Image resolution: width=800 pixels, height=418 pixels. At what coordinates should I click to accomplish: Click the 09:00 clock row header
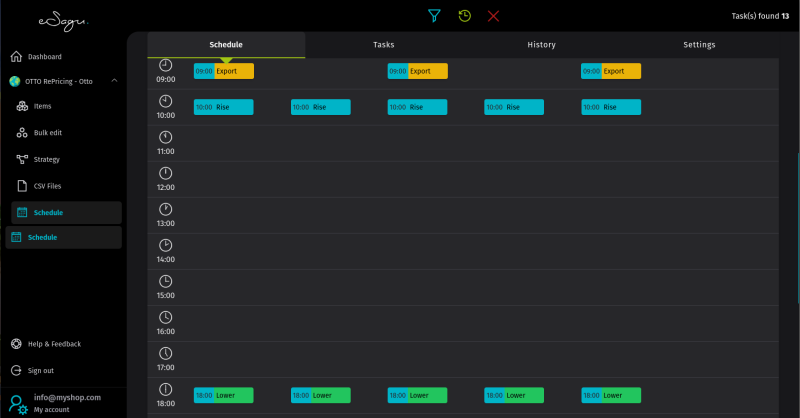pyautogui.click(x=166, y=71)
